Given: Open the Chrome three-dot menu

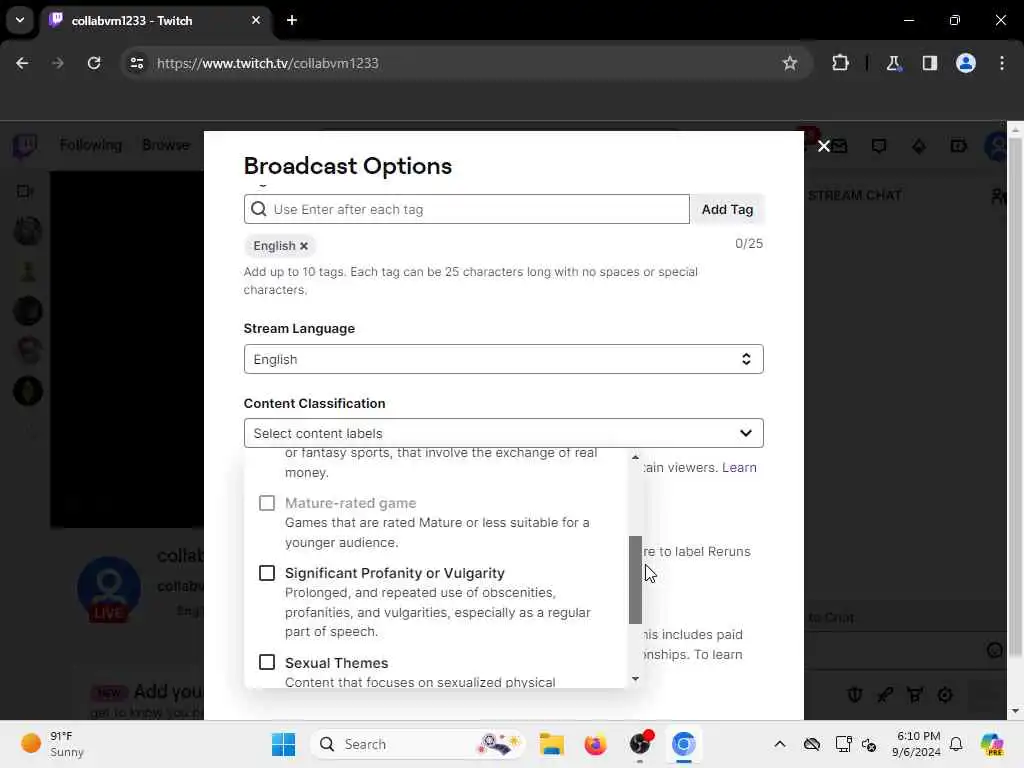Looking at the screenshot, I should [x=1002, y=63].
